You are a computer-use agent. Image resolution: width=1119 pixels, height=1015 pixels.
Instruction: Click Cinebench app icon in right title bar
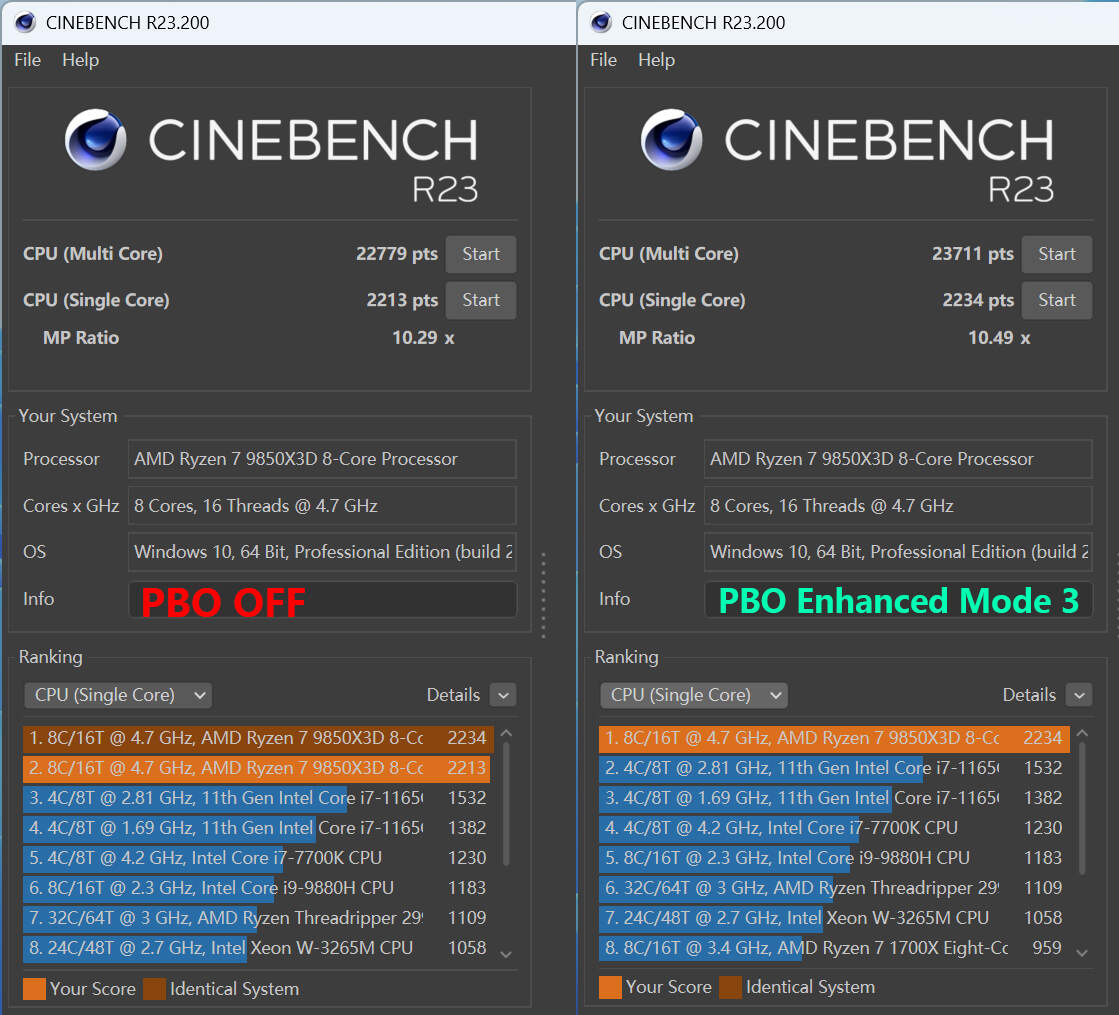click(601, 22)
